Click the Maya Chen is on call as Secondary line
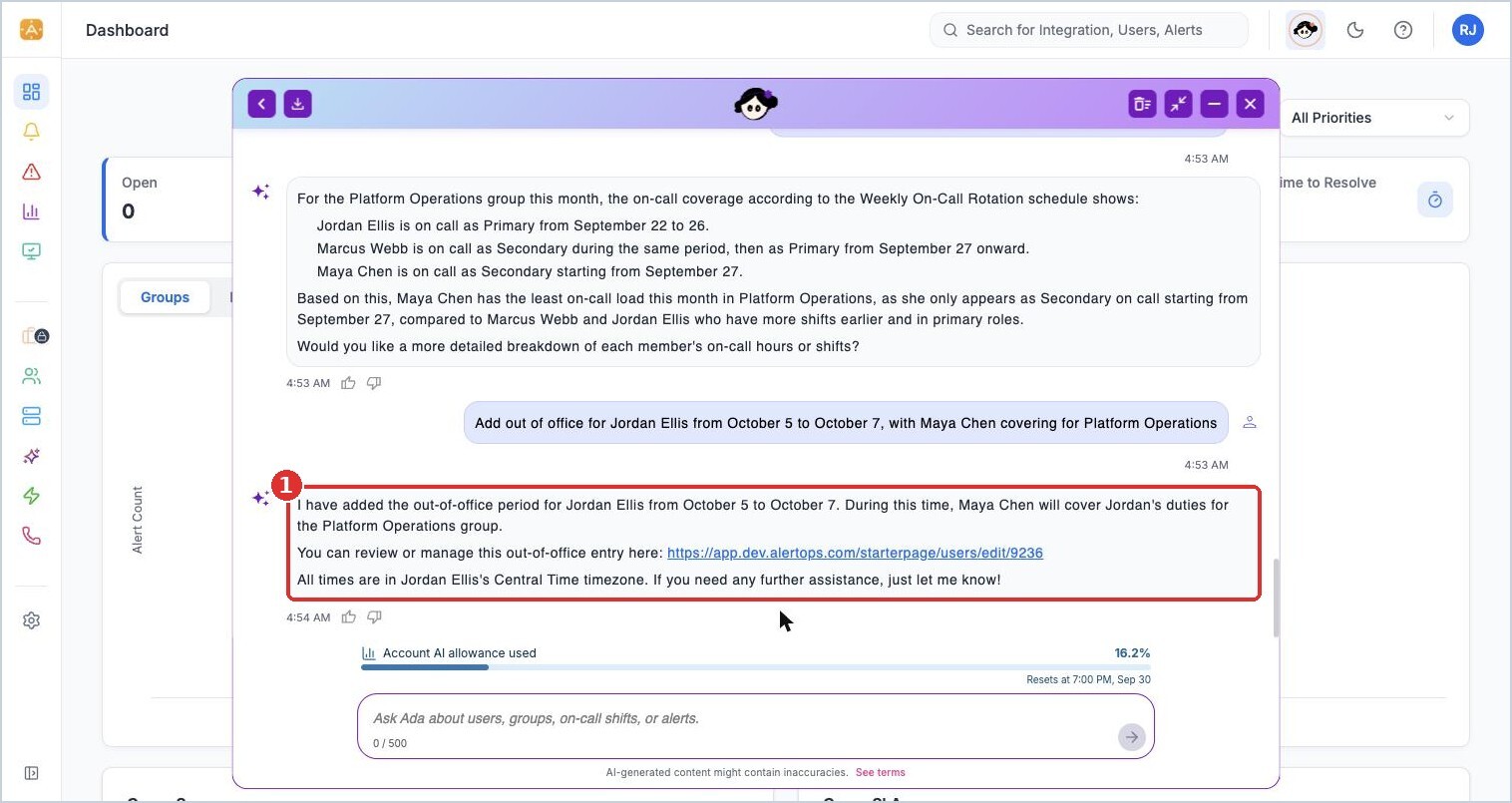The height and width of the screenshot is (803, 1512). 530,271
